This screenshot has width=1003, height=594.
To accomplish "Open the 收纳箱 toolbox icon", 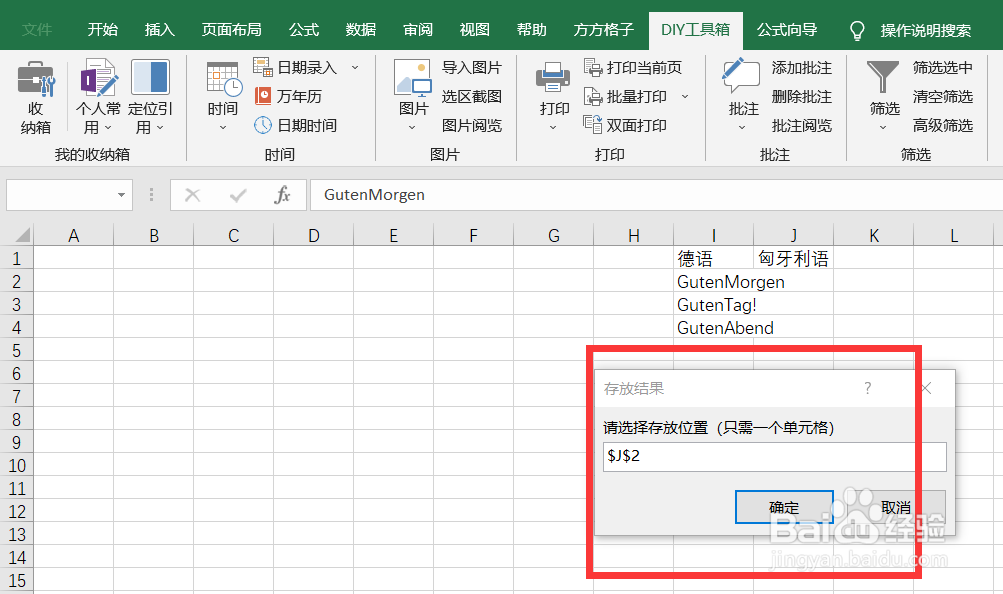I will 35,78.
